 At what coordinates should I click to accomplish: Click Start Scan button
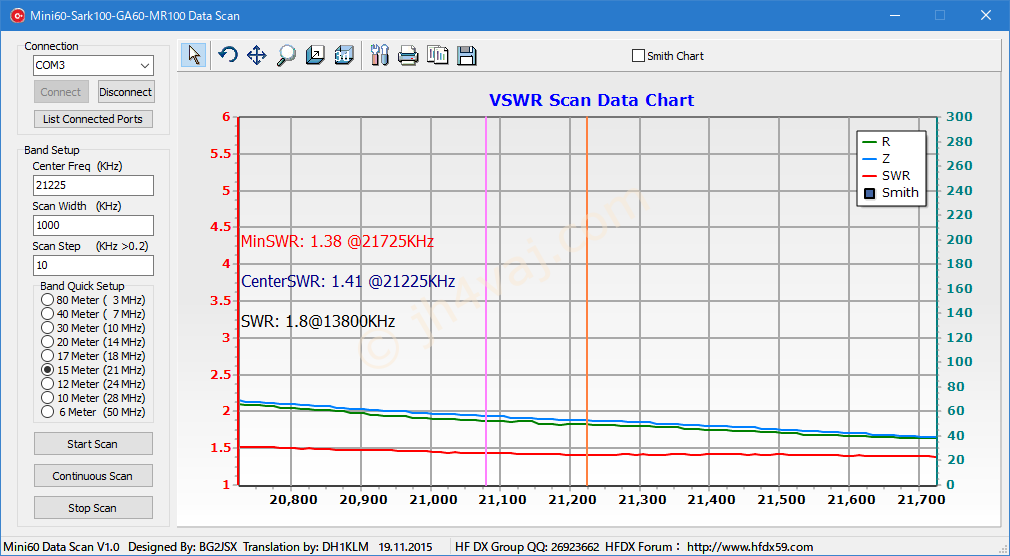pos(93,444)
